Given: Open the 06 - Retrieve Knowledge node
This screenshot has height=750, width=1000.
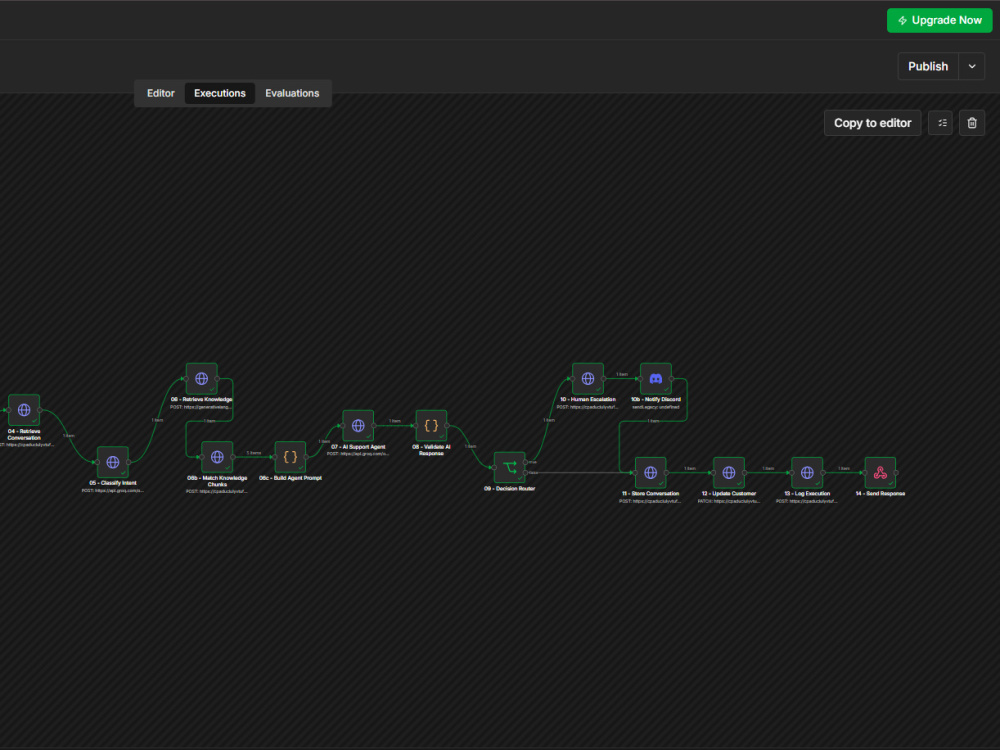Looking at the screenshot, I should [202, 379].
